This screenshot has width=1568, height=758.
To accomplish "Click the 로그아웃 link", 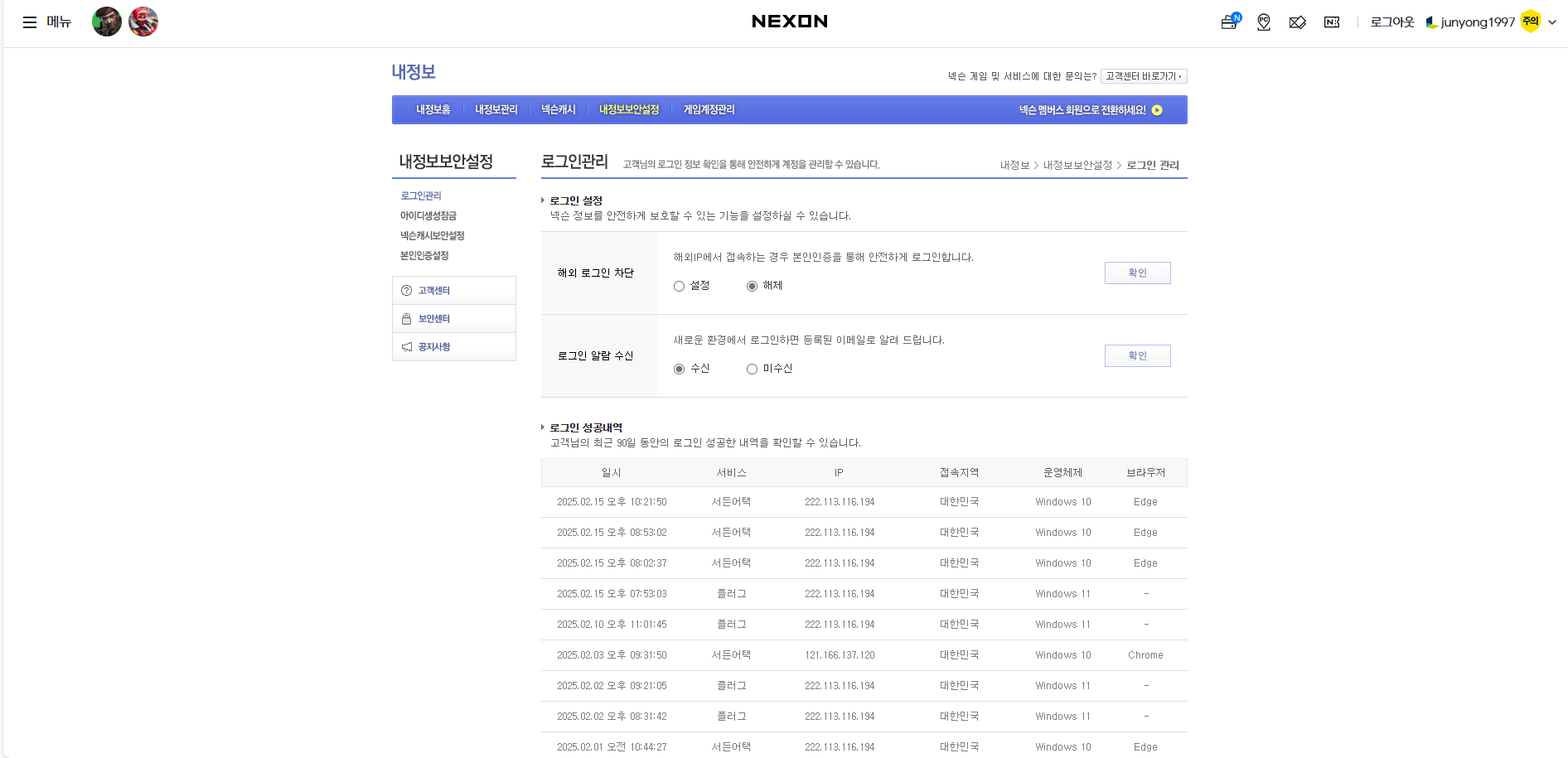I will [x=1391, y=22].
